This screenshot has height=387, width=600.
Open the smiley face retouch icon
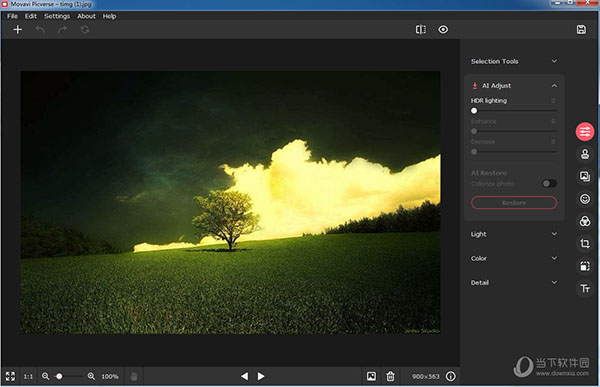point(585,199)
